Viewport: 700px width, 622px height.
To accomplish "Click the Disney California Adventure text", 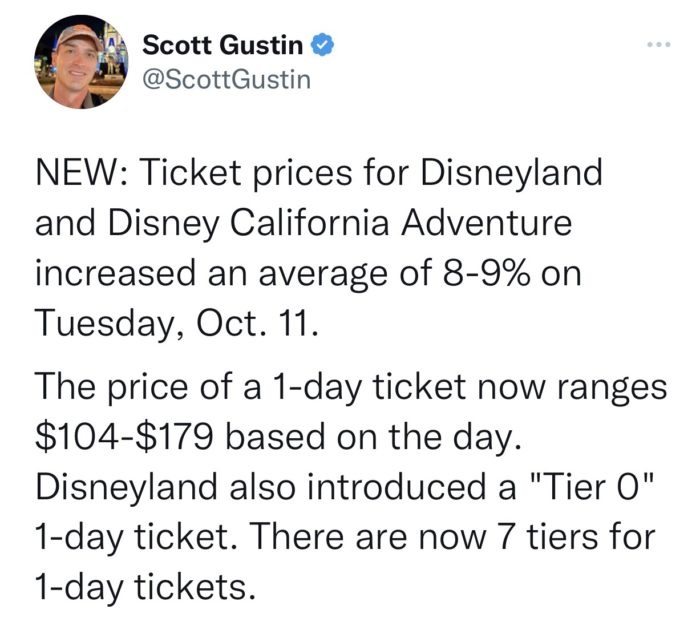I will (340, 224).
